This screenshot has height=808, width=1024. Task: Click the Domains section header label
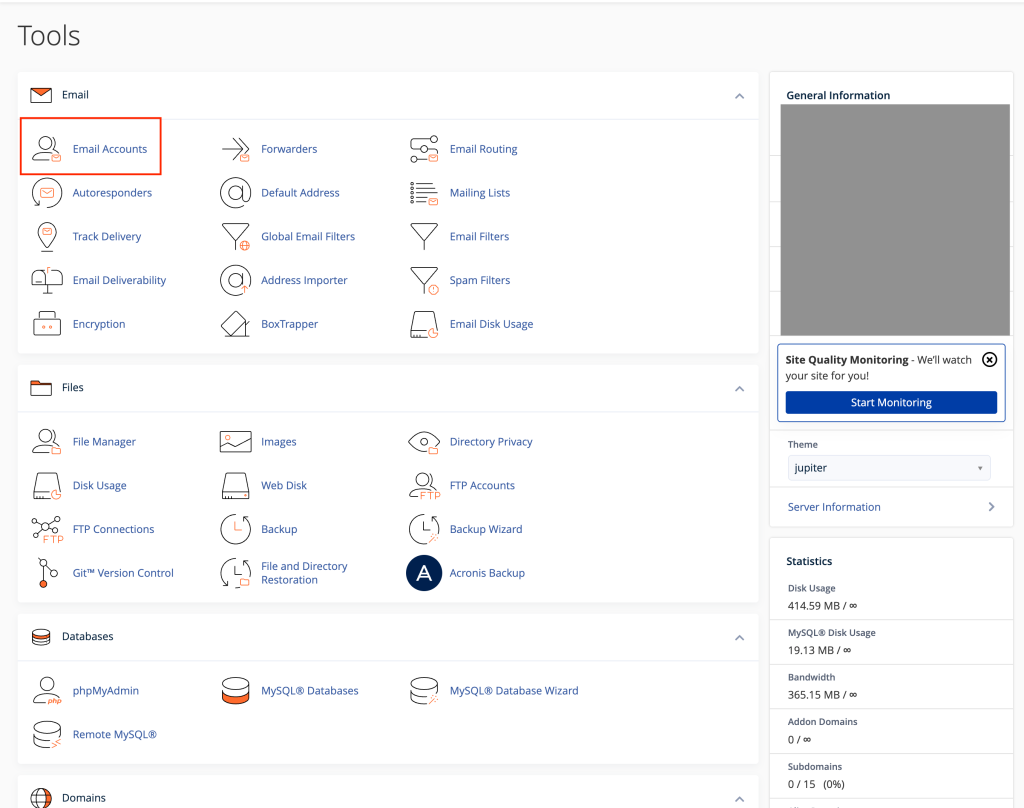click(84, 798)
